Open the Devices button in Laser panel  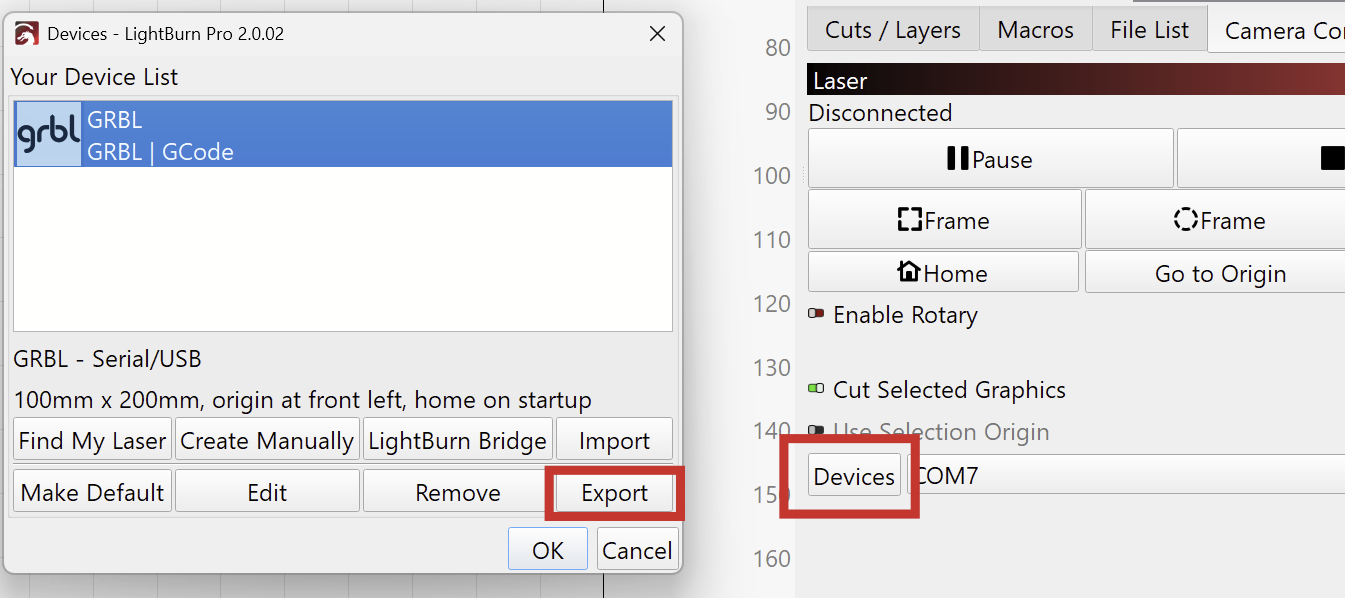[854, 476]
